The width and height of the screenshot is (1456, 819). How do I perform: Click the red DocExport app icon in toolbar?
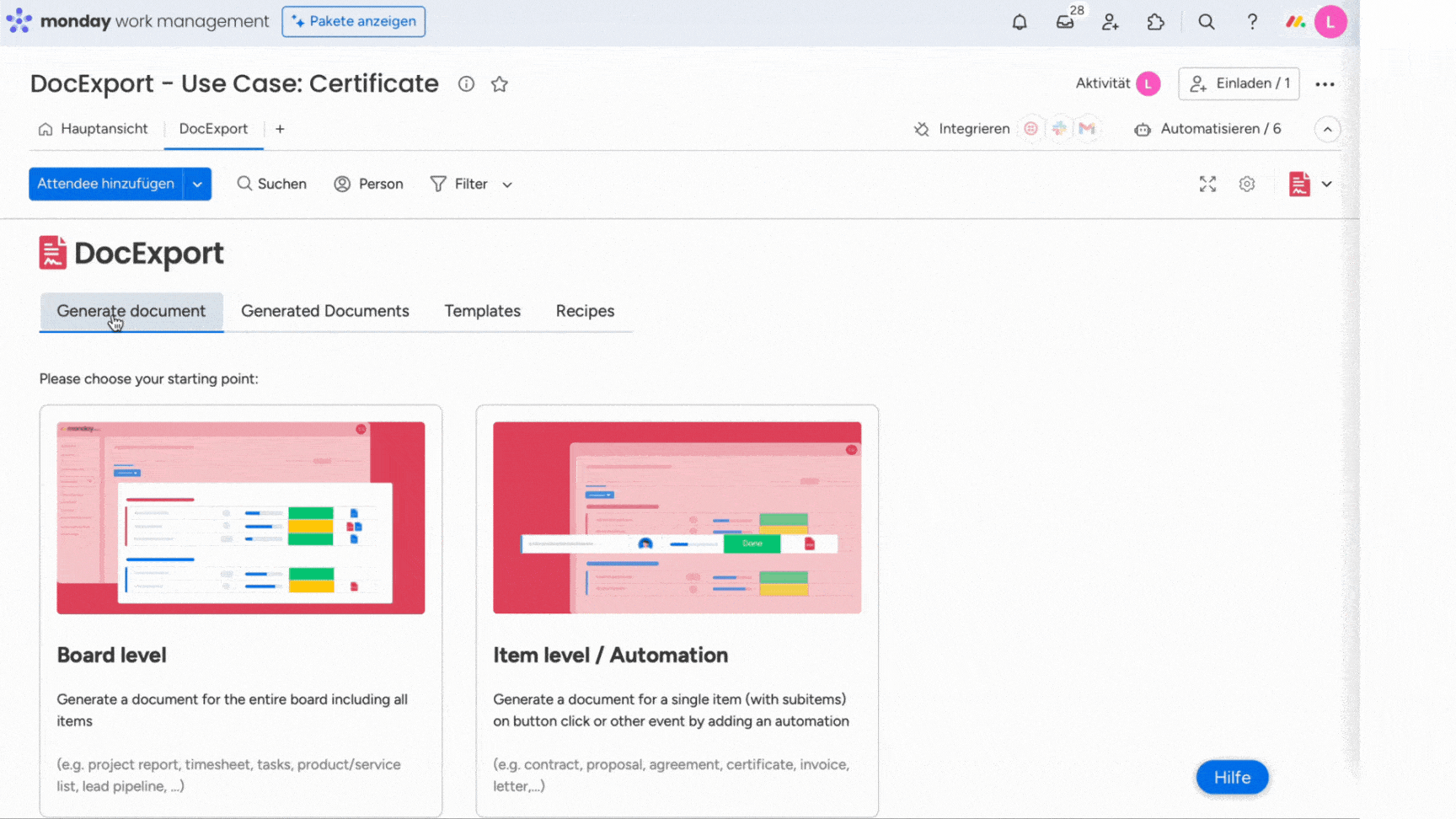point(1299,184)
